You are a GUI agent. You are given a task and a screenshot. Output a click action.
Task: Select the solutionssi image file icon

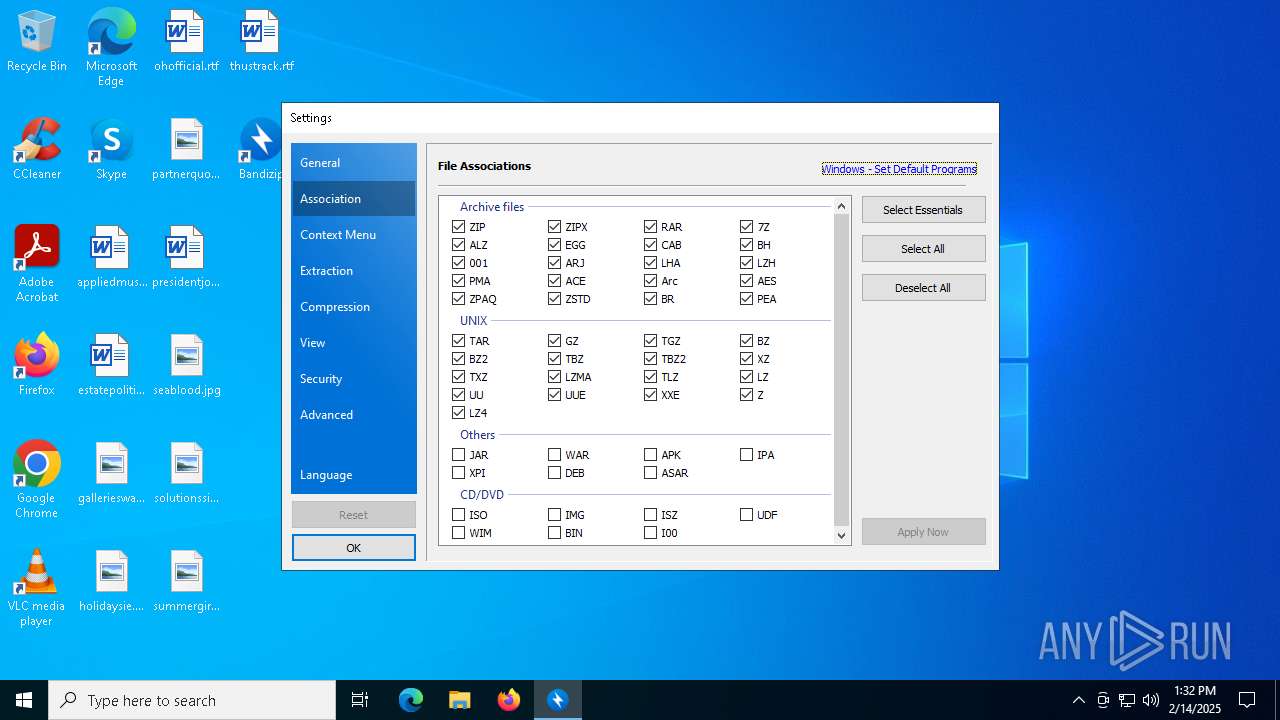point(186,474)
